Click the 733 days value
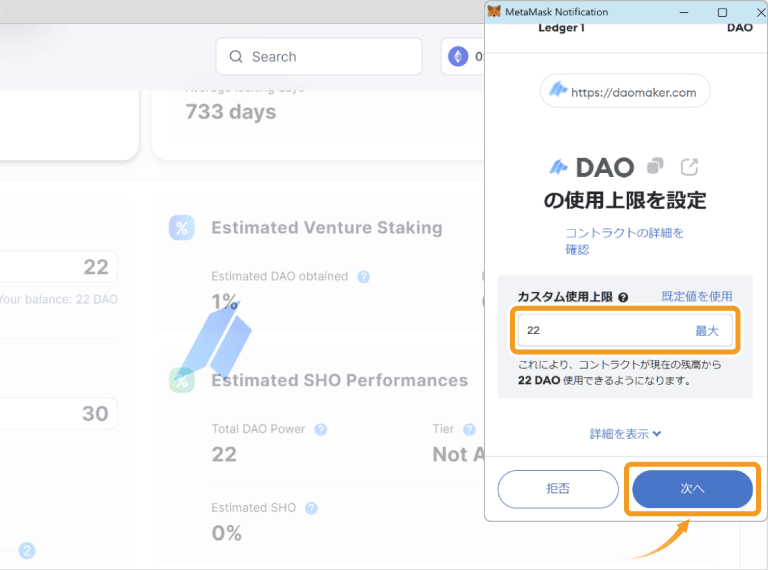This screenshot has width=768, height=570. tap(231, 112)
